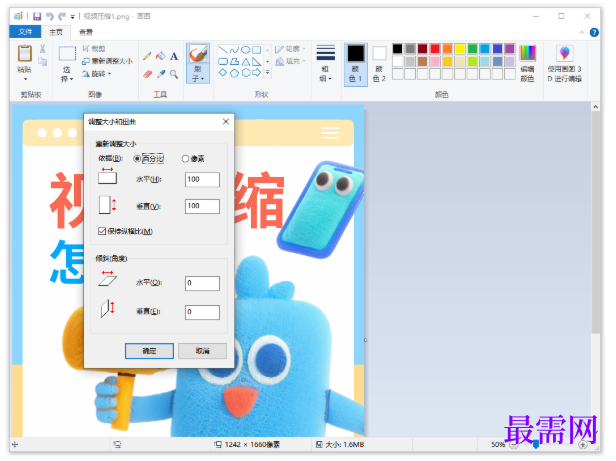Select the Percentage radio button
Screen dimensions: 616x461
[137, 159]
